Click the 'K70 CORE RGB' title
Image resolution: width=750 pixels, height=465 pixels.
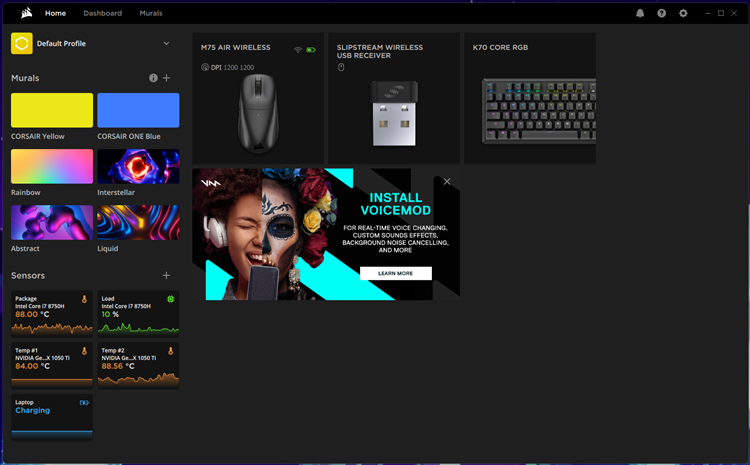[500, 47]
